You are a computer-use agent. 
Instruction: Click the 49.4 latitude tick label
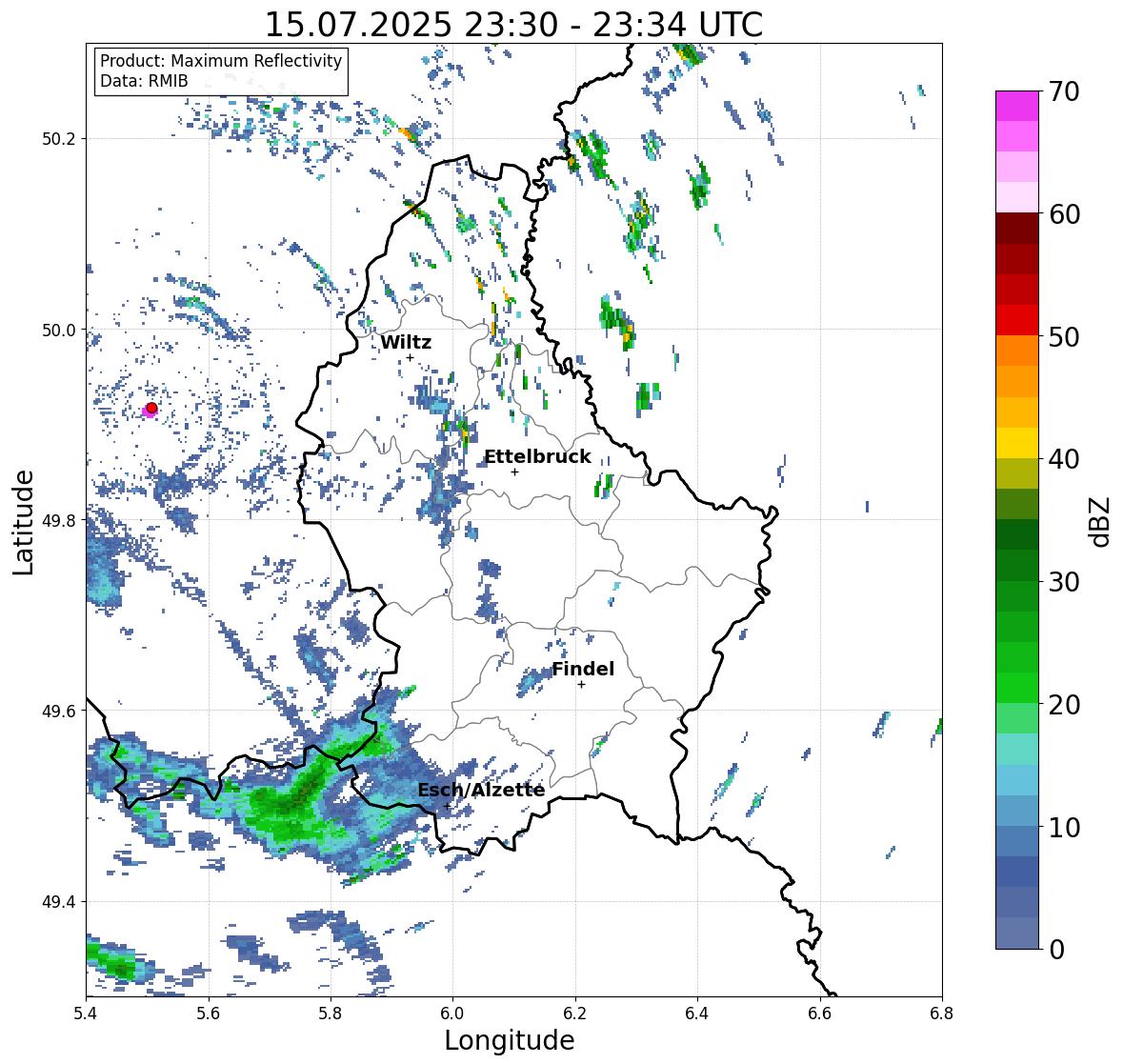point(59,901)
